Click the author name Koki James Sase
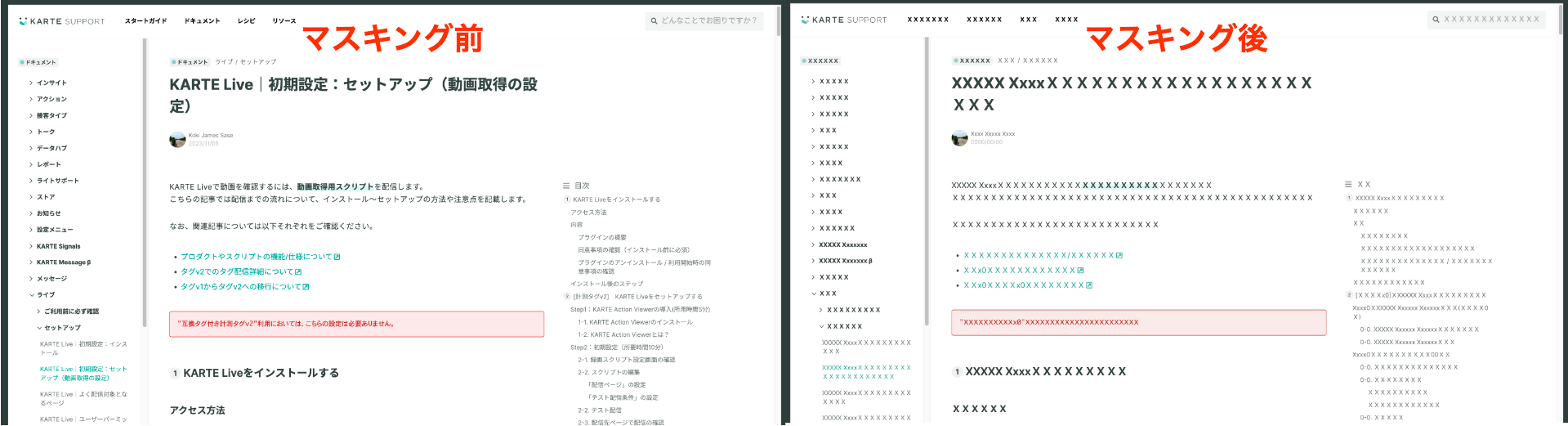The width and height of the screenshot is (1568, 426). [211, 136]
